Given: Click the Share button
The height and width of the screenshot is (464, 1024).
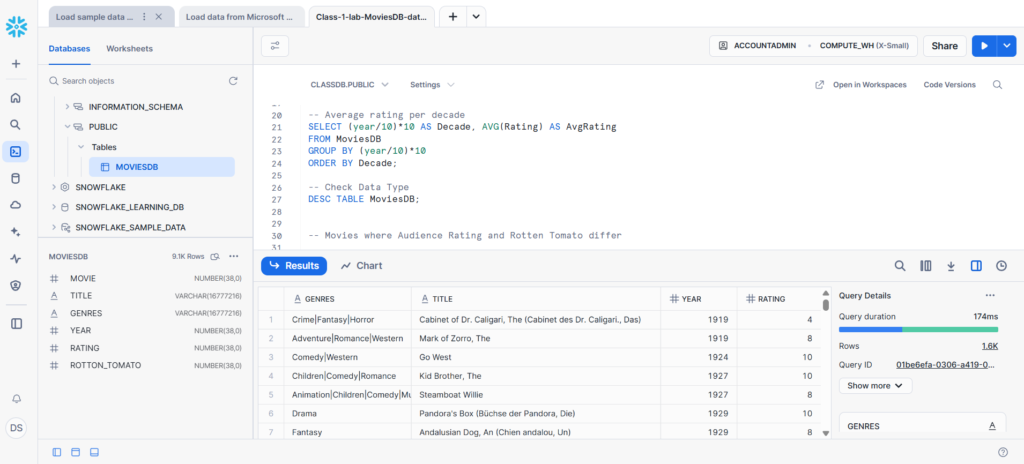Looking at the screenshot, I should 944,46.
